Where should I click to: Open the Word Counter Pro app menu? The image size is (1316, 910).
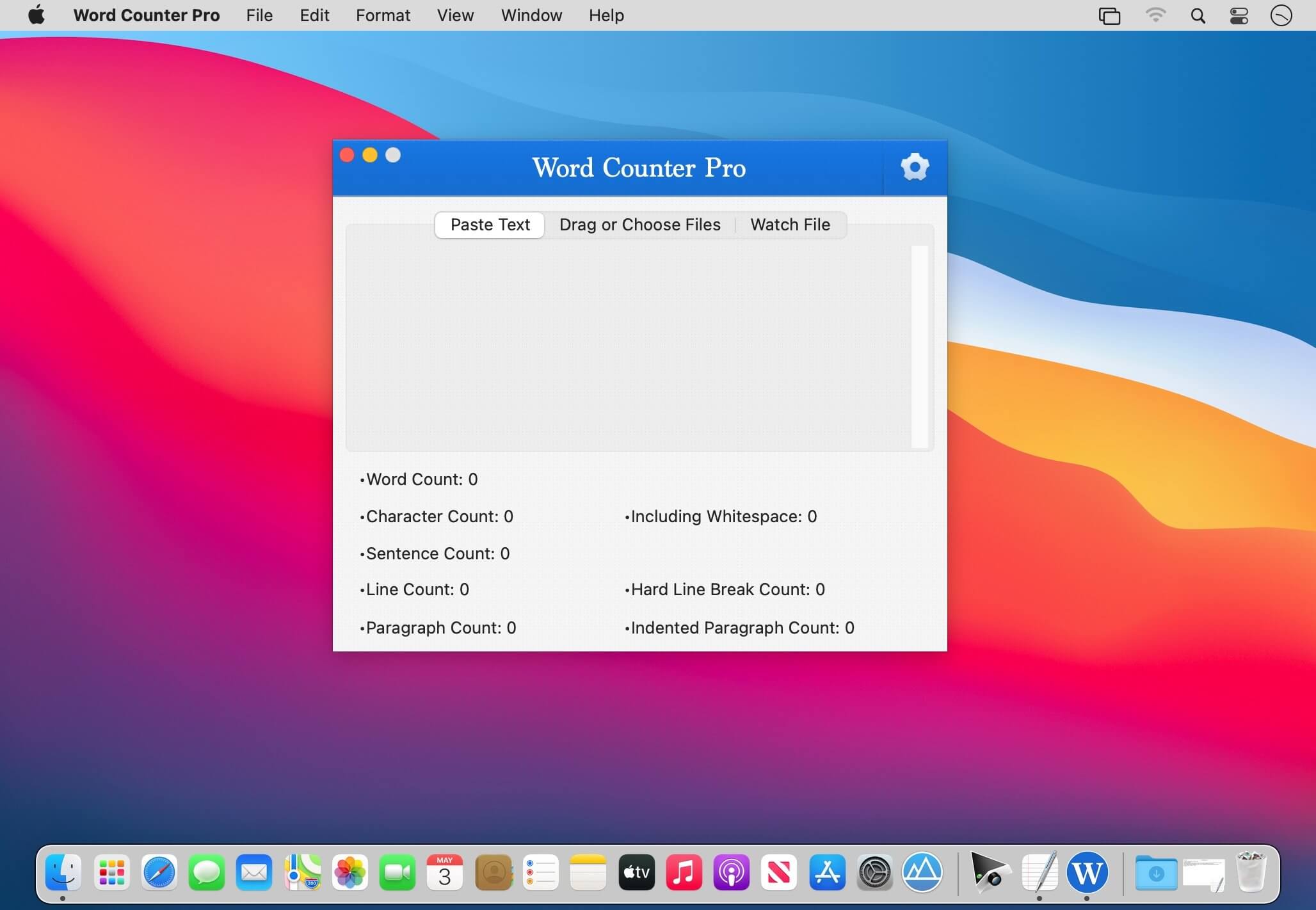(x=147, y=15)
